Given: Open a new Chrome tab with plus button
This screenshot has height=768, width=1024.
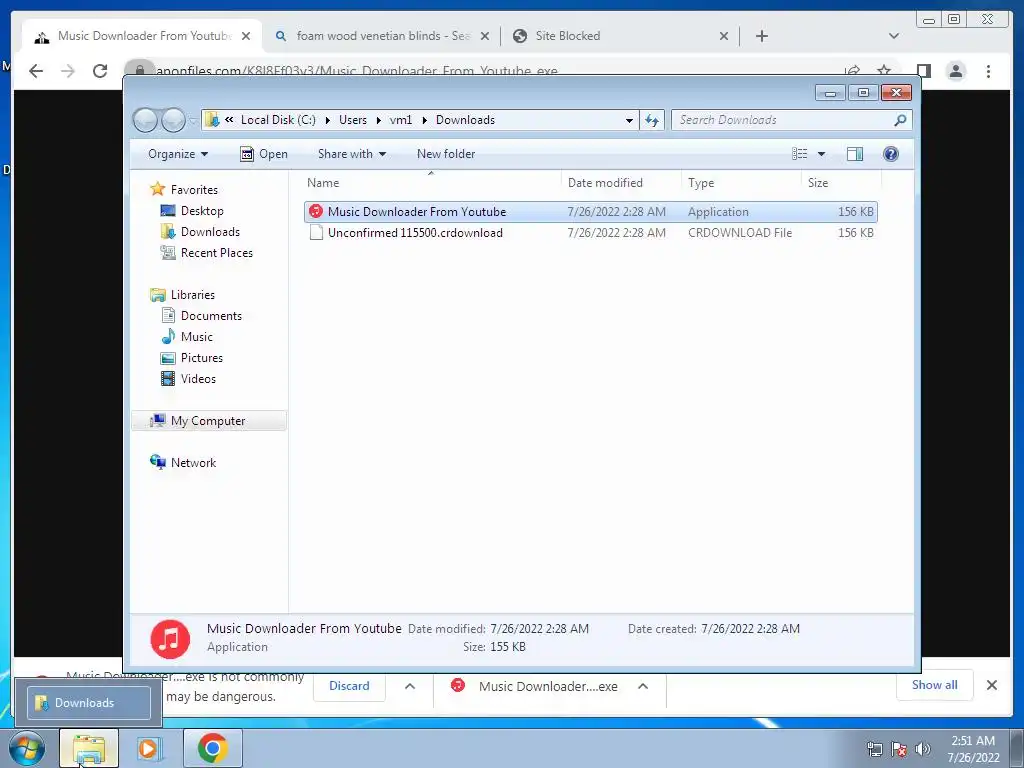Looking at the screenshot, I should (761, 36).
